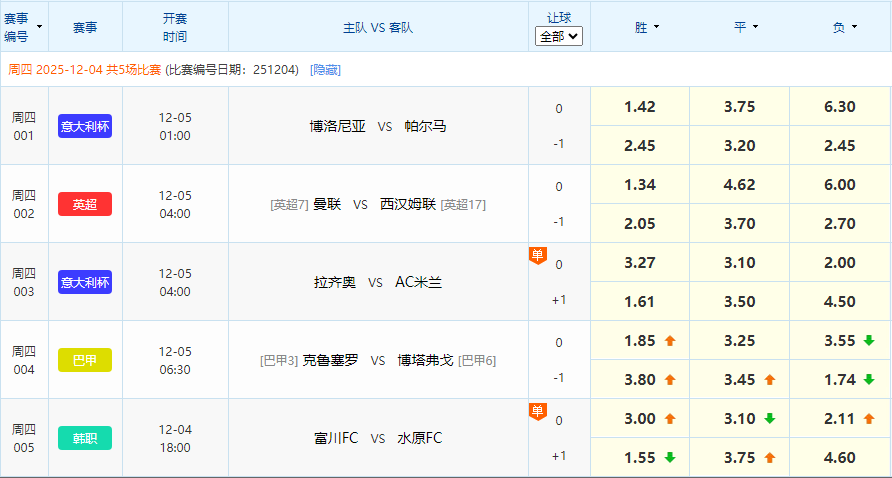Click the 韩职 league badge

(85, 438)
